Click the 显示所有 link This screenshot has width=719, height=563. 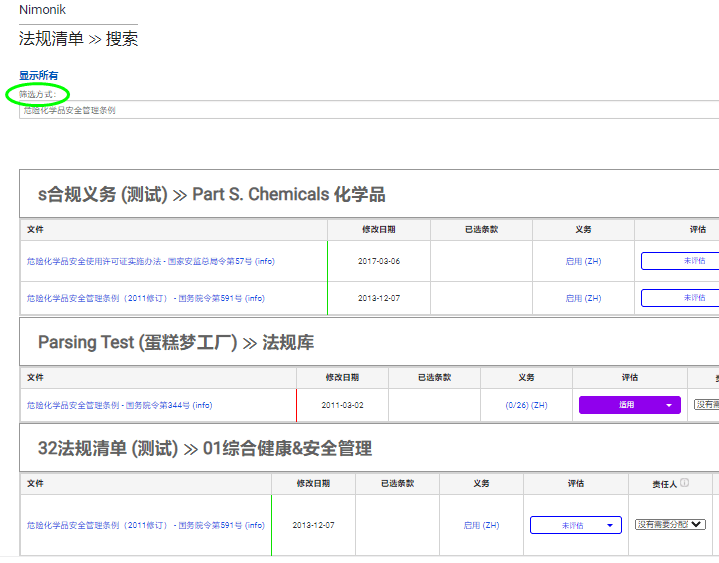point(39,76)
